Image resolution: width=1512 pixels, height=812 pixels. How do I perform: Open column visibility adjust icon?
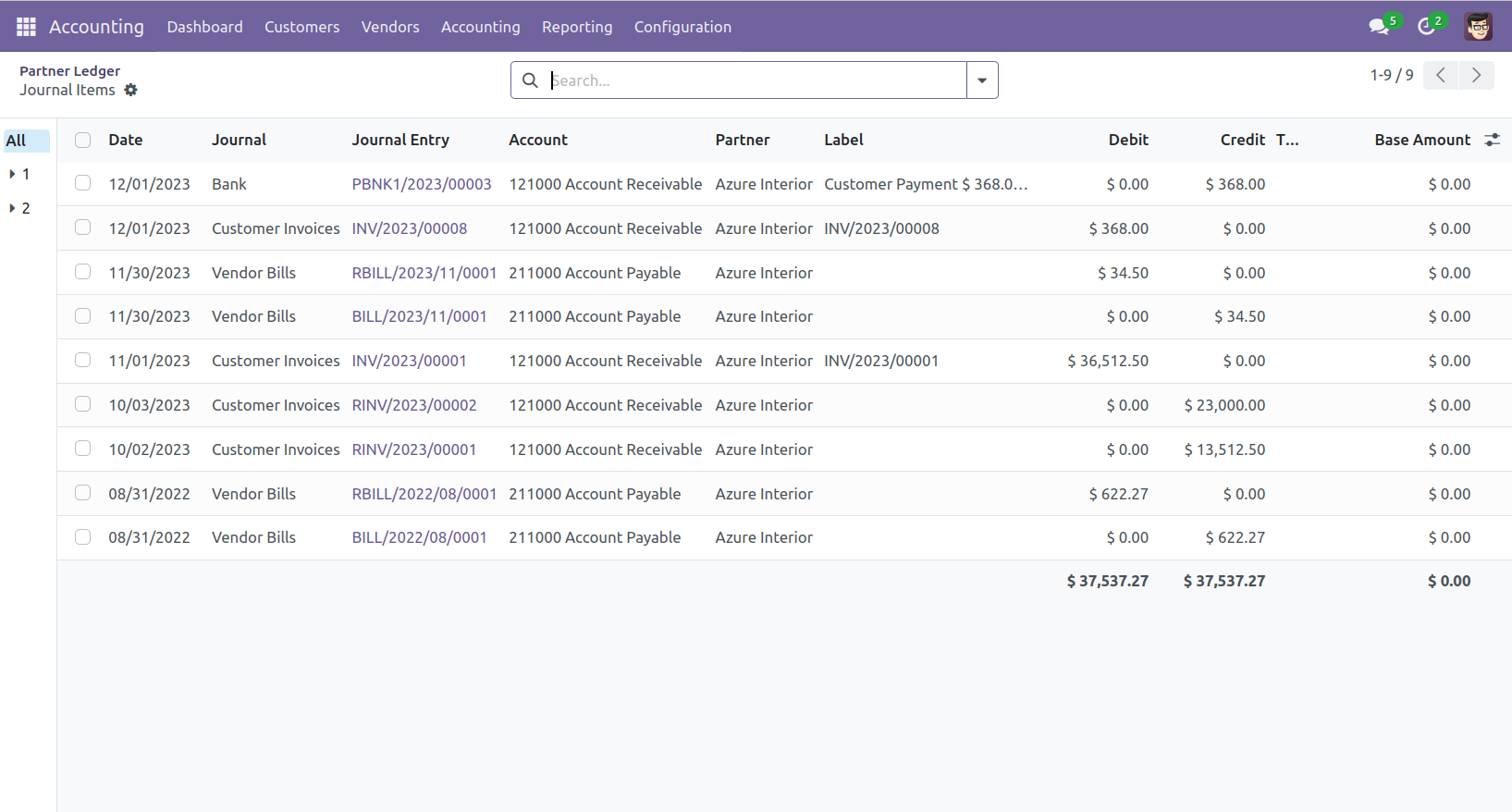click(x=1492, y=141)
